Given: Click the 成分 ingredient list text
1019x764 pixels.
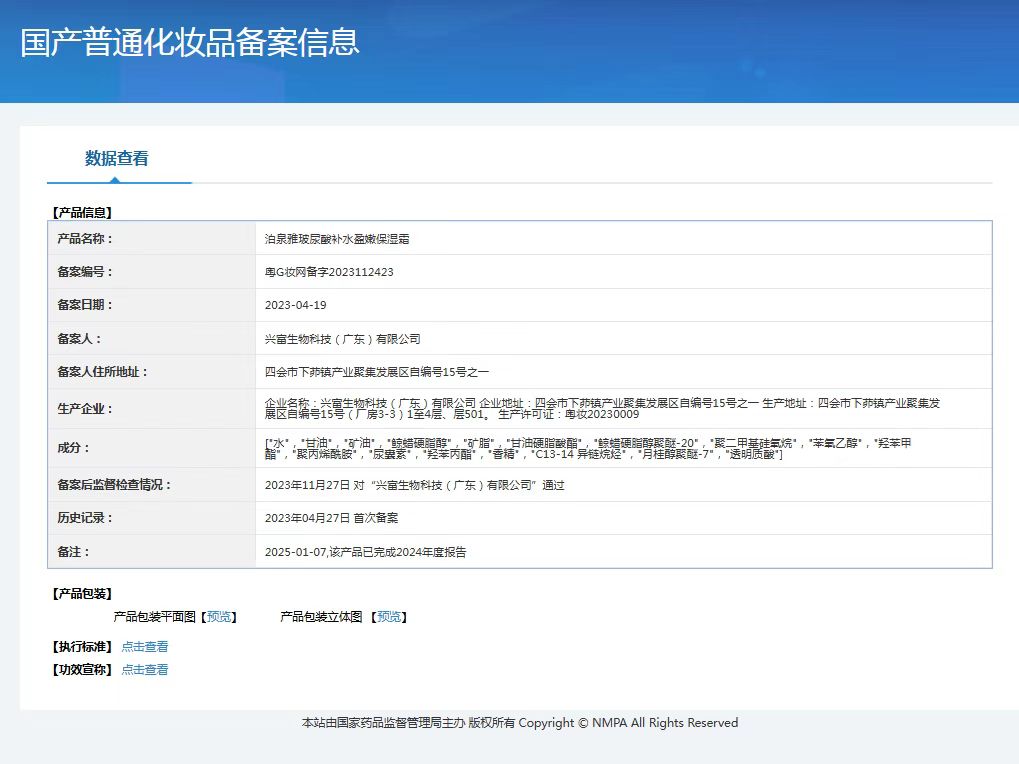Looking at the screenshot, I should click(590, 448).
